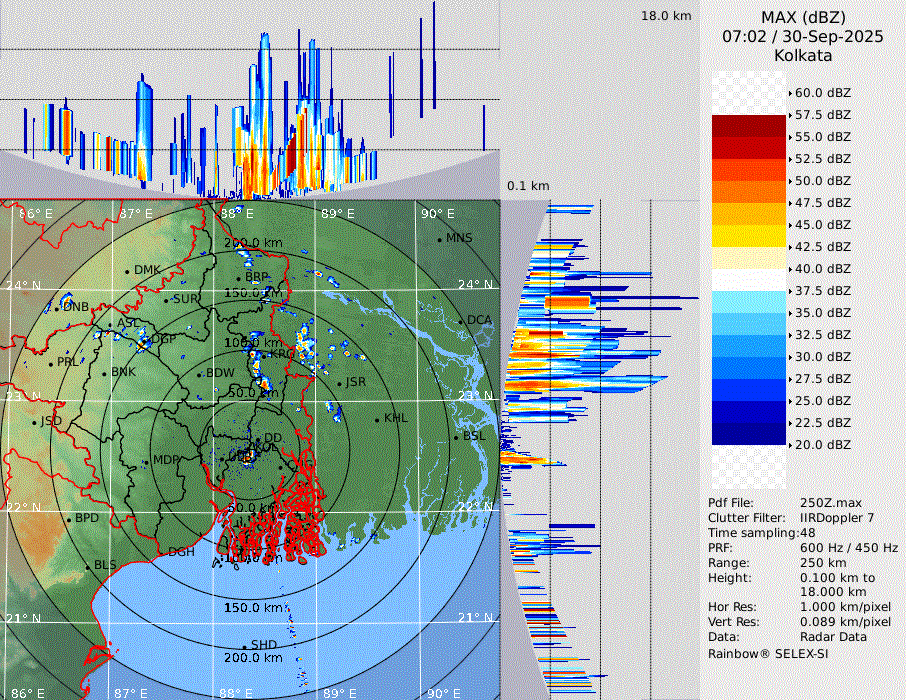Click the Kolkata title text
This screenshot has width=906, height=700.
tap(802, 55)
